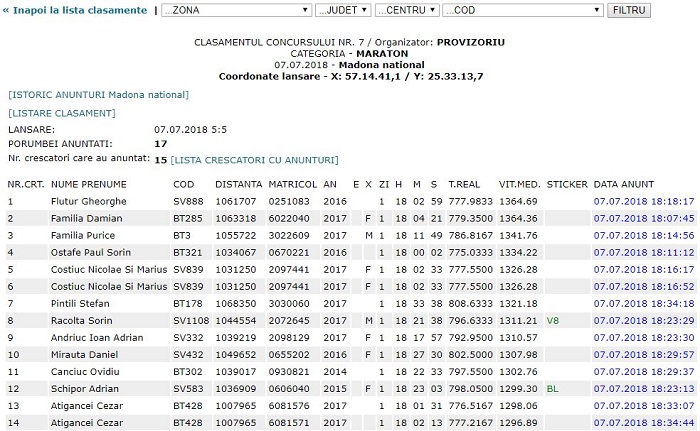Select name Flutur Gheorghe
Viewport: 700px width, 431px height.
pos(88,201)
